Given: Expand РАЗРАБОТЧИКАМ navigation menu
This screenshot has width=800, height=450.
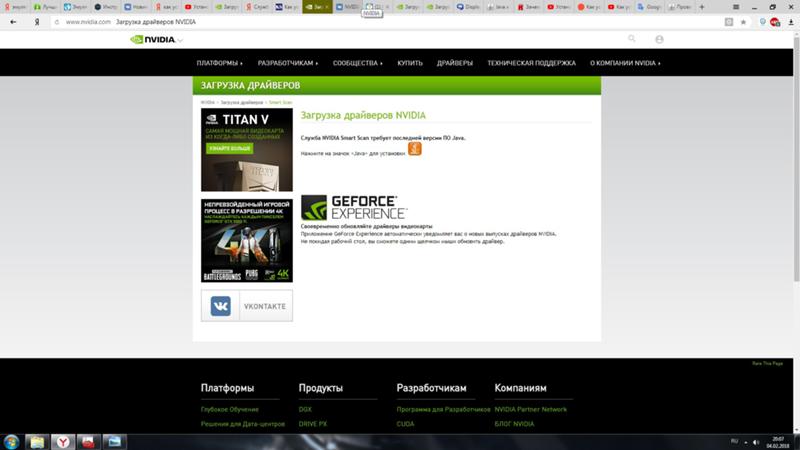Looking at the screenshot, I should coord(288,63).
